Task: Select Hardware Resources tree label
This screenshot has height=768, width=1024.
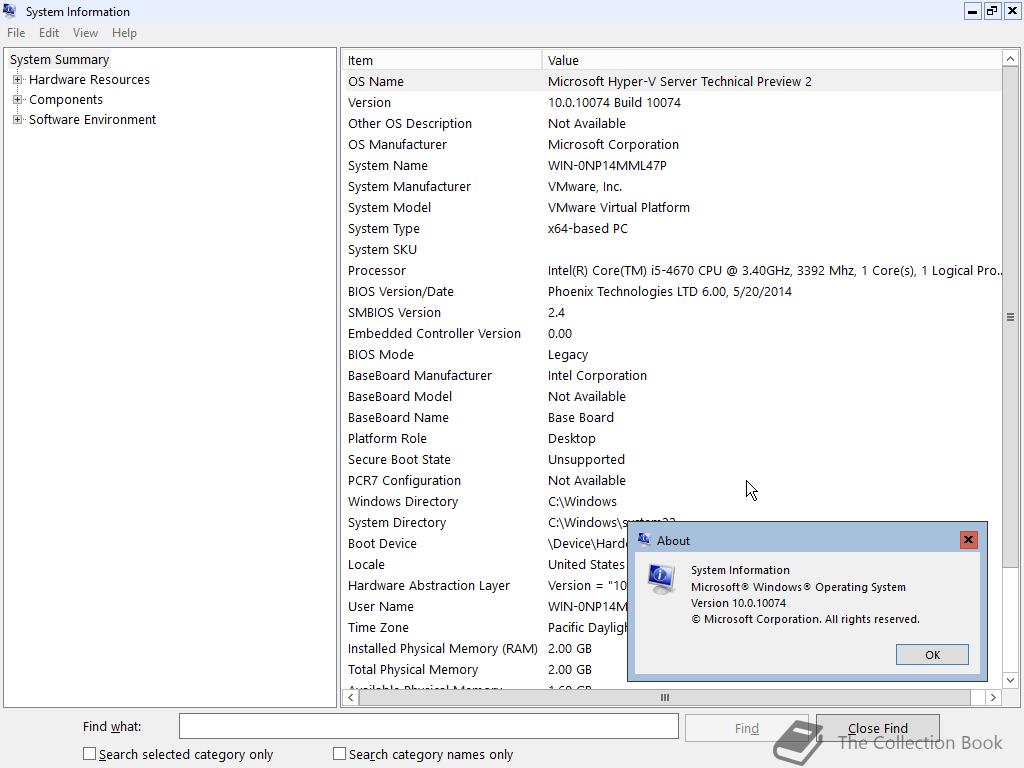Action: tap(89, 80)
